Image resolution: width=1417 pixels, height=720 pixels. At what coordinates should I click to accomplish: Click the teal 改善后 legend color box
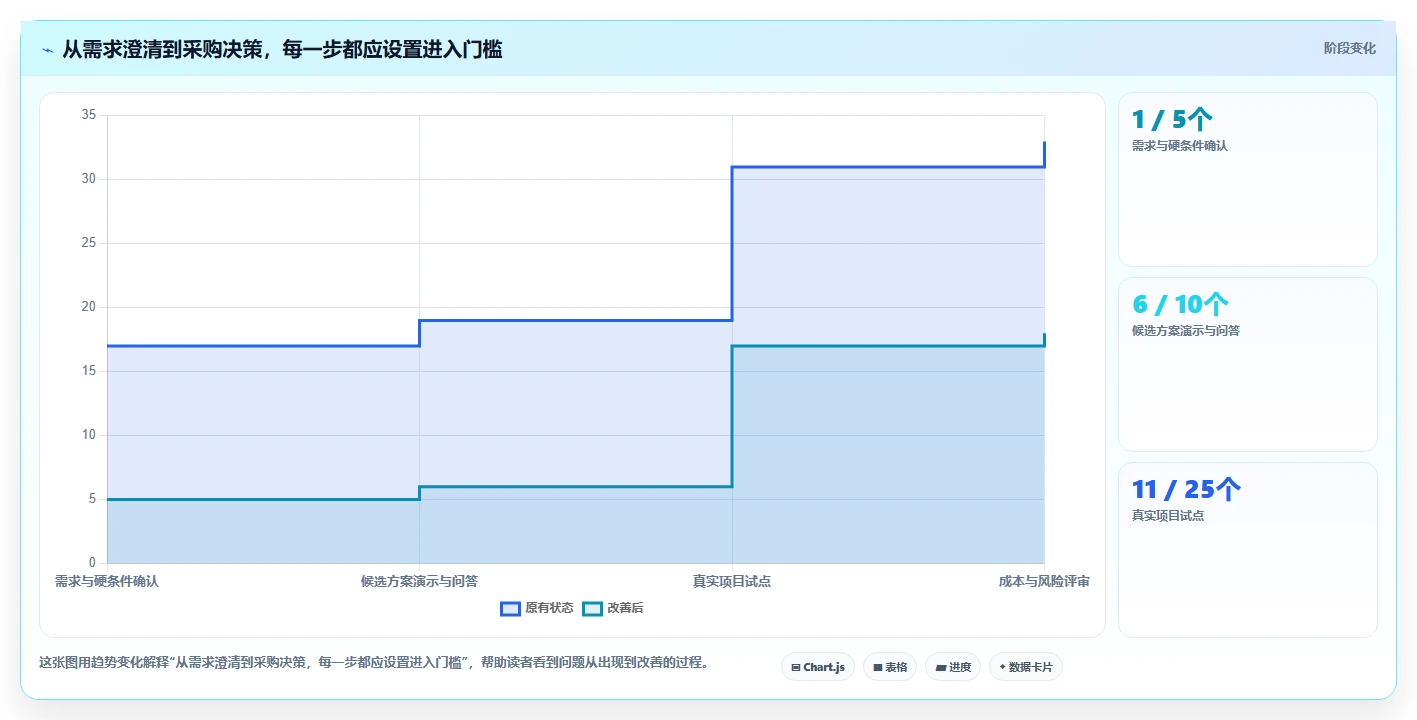point(592,608)
